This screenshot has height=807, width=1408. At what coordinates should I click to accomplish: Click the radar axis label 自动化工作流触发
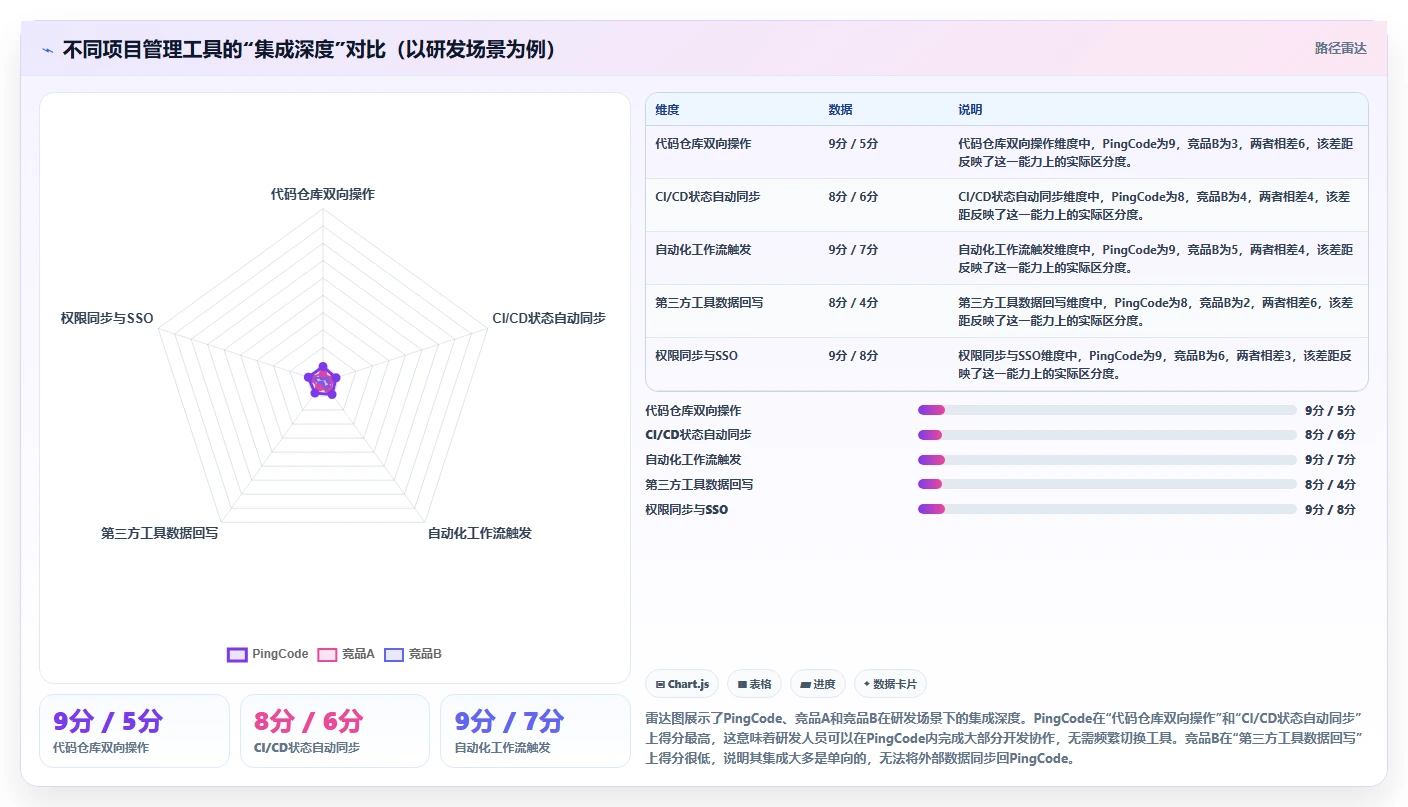(480, 533)
